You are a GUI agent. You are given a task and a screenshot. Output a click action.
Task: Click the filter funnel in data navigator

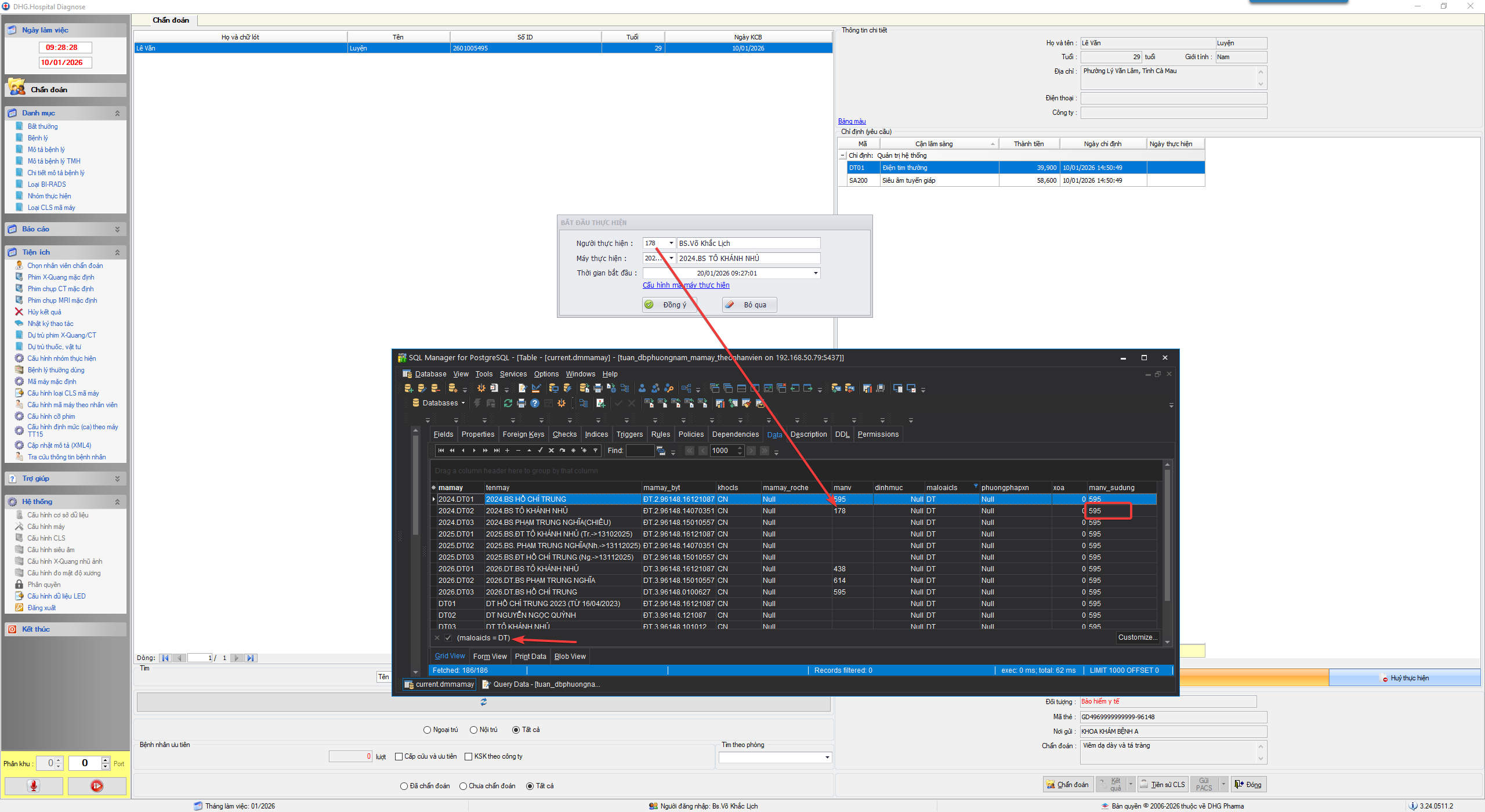595,451
